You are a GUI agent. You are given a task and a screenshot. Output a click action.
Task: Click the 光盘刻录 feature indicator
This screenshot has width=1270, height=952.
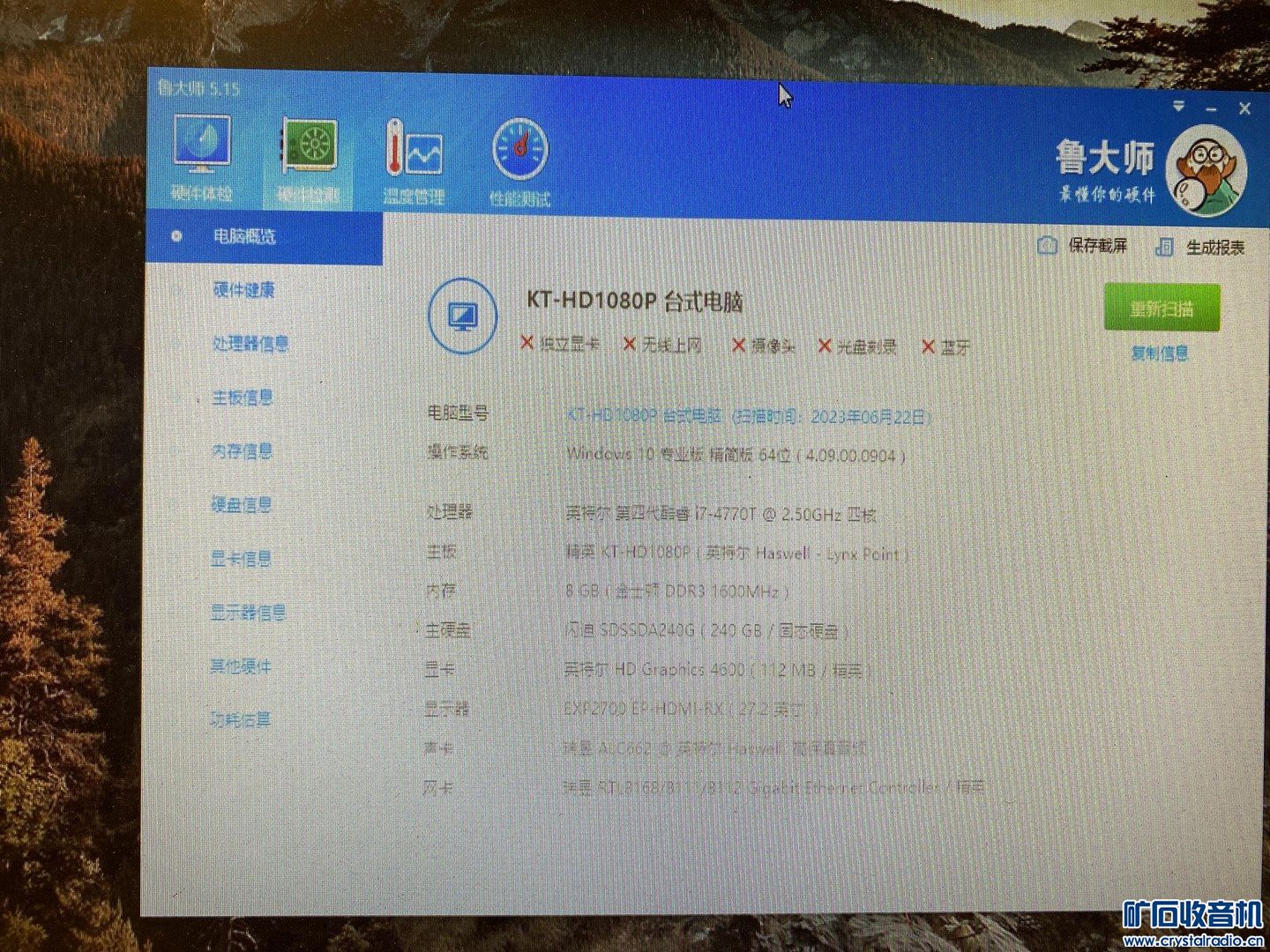pyautogui.click(x=857, y=347)
